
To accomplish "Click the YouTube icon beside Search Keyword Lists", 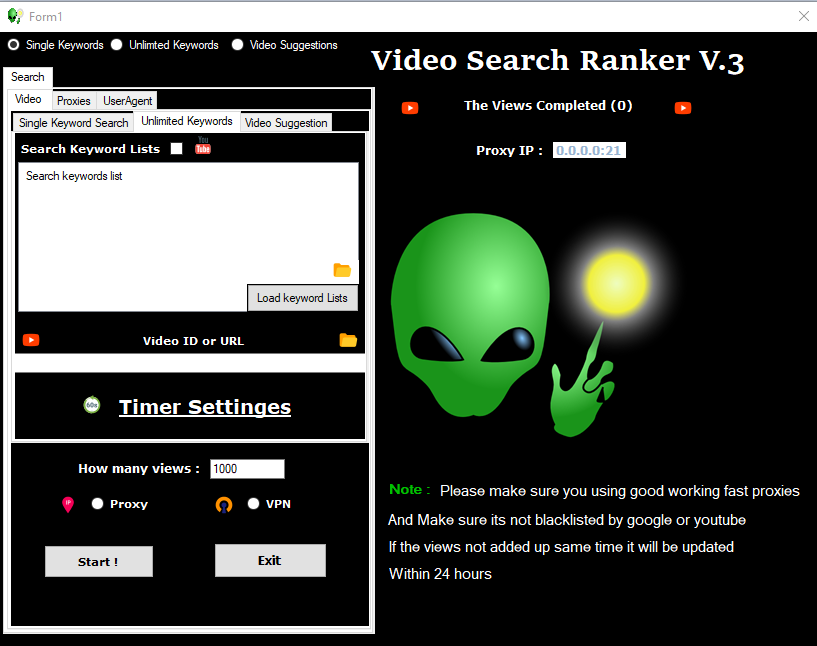I will coord(203,147).
